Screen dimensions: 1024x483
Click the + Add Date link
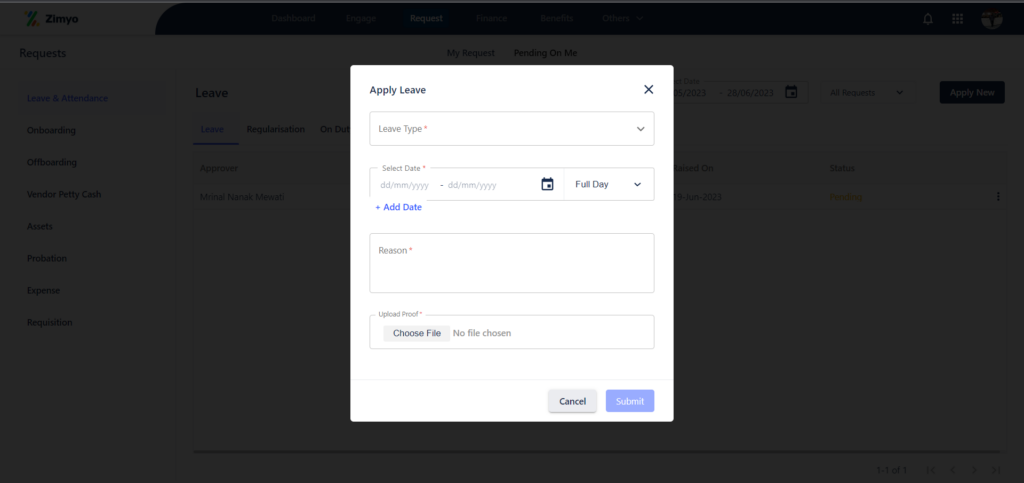pos(398,207)
